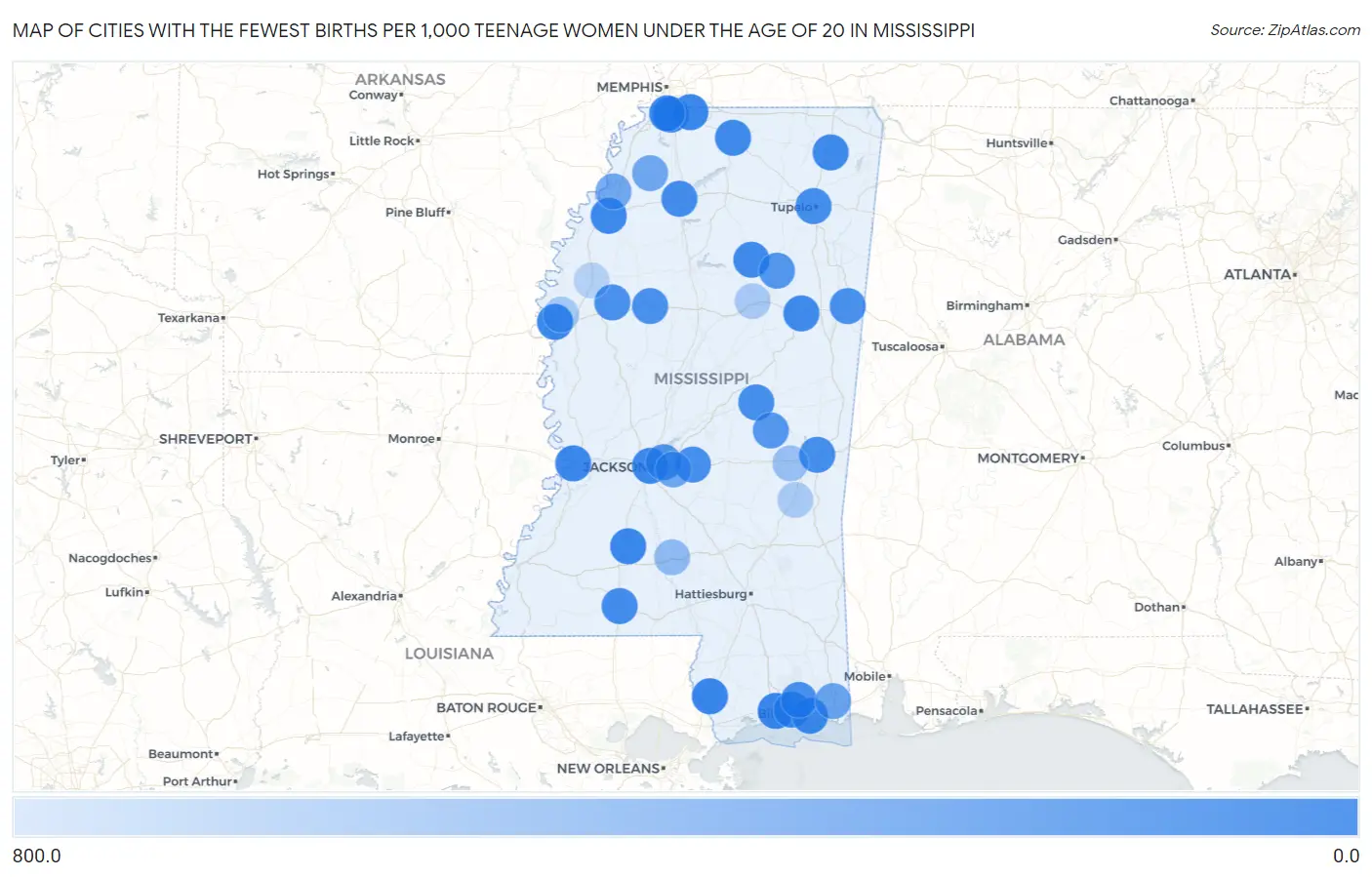1372x877 pixels.
Task: Click the Birmingham city label
Action: (x=985, y=305)
